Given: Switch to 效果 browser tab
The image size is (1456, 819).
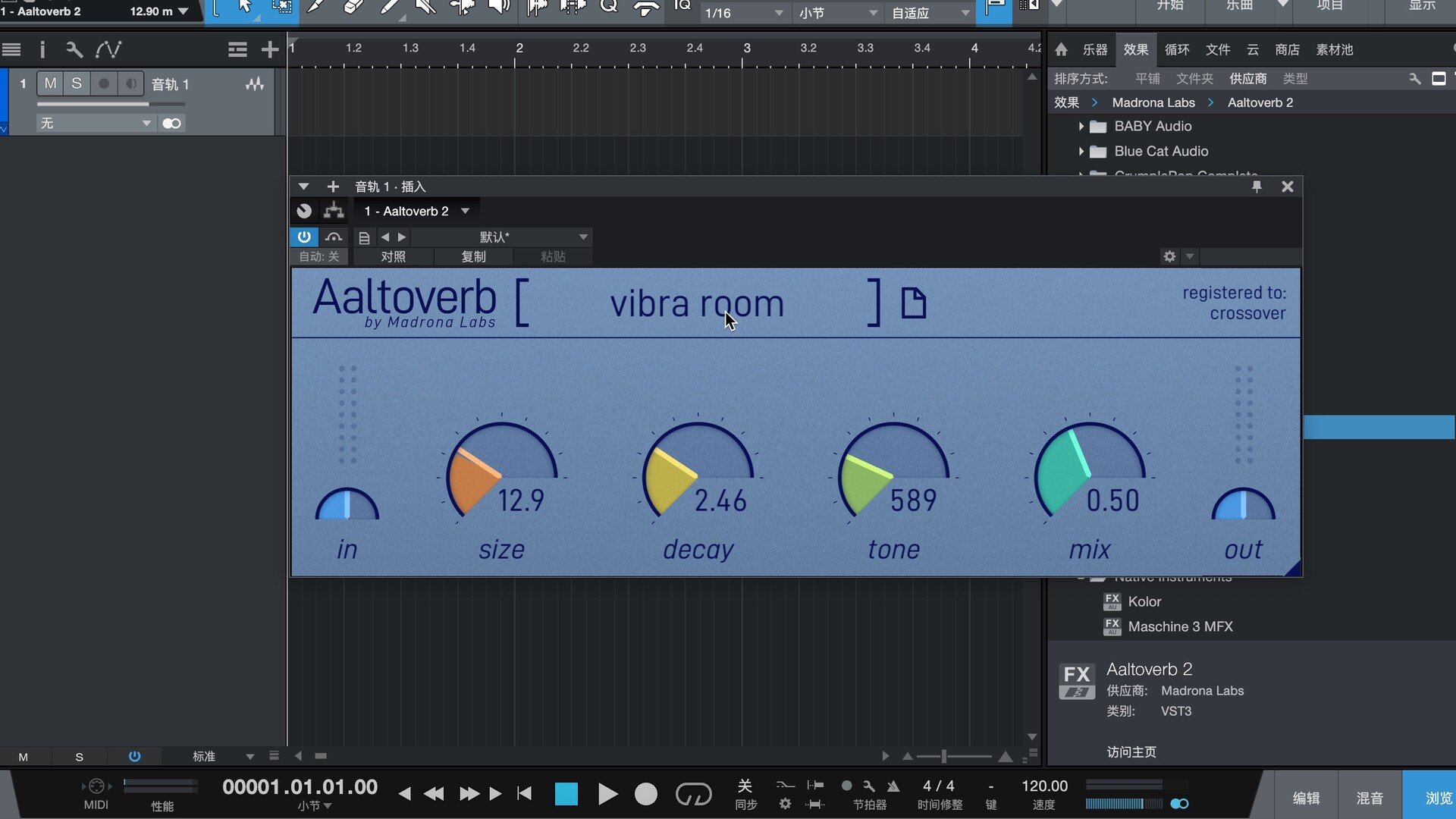Looking at the screenshot, I should click(1136, 50).
